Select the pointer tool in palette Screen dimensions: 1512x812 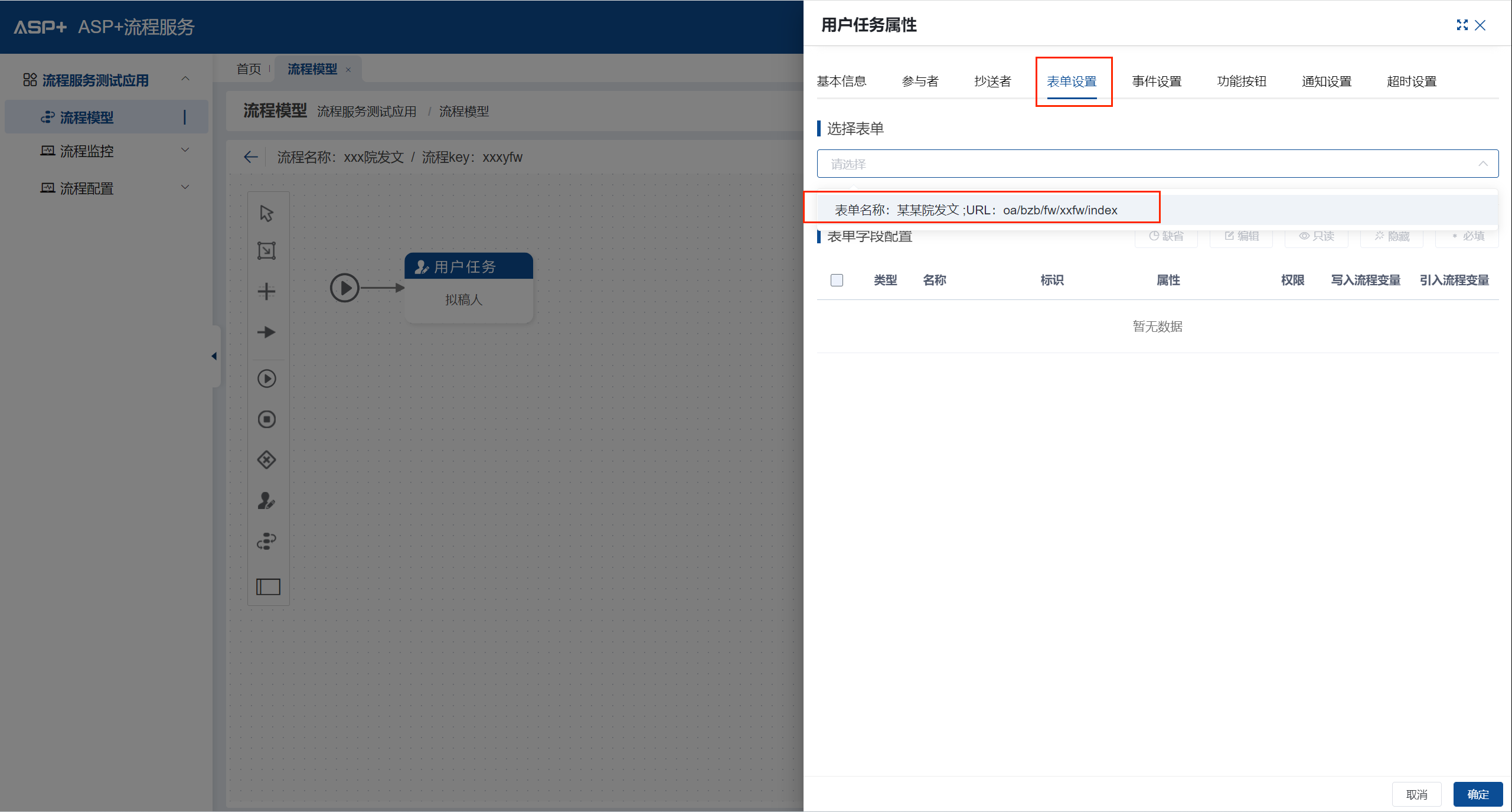point(267,213)
